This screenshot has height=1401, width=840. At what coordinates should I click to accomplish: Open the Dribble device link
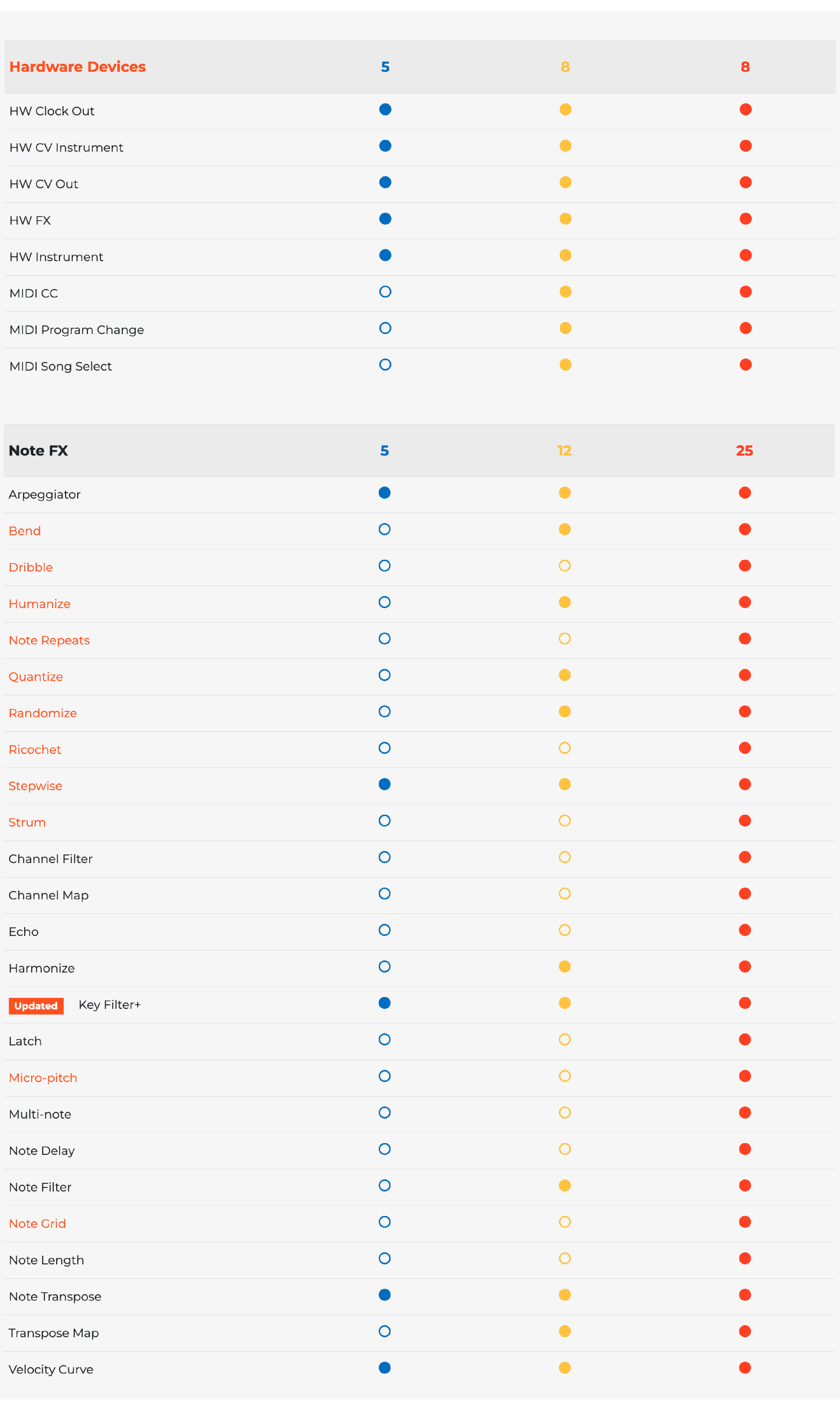pyautogui.click(x=31, y=568)
